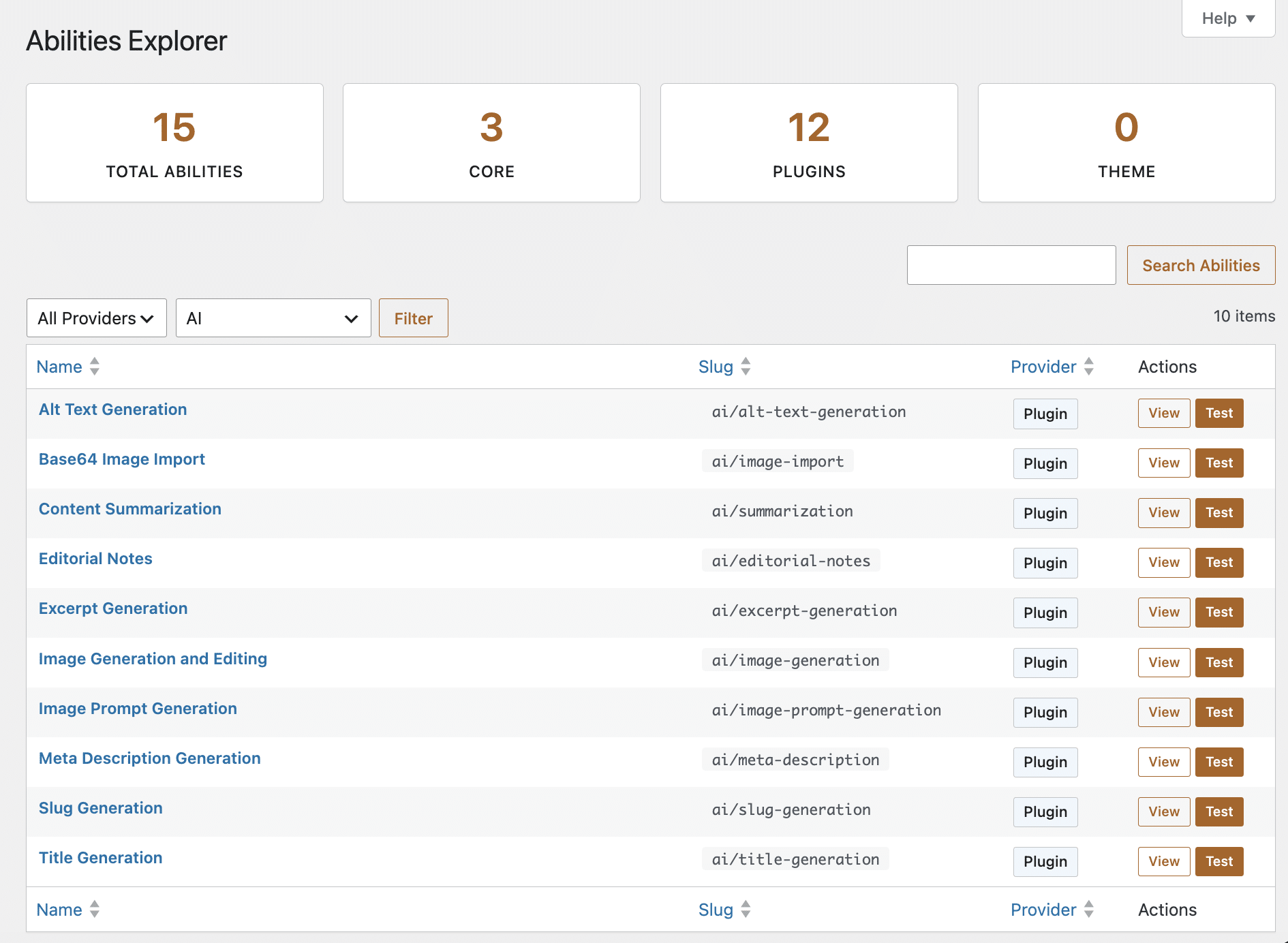Image resolution: width=1288 pixels, height=943 pixels.
Task: View the Image Prompt Generation row
Action: pos(1164,712)
